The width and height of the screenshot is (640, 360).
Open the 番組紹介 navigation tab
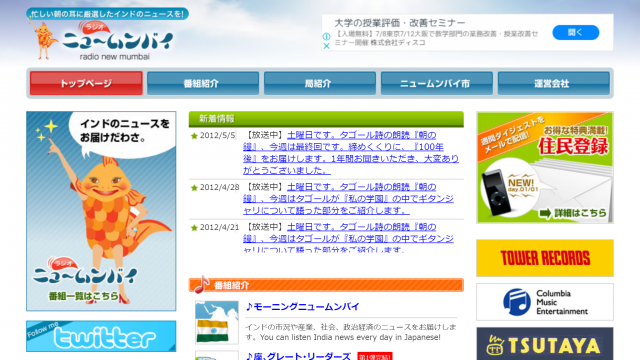(203, 83)
